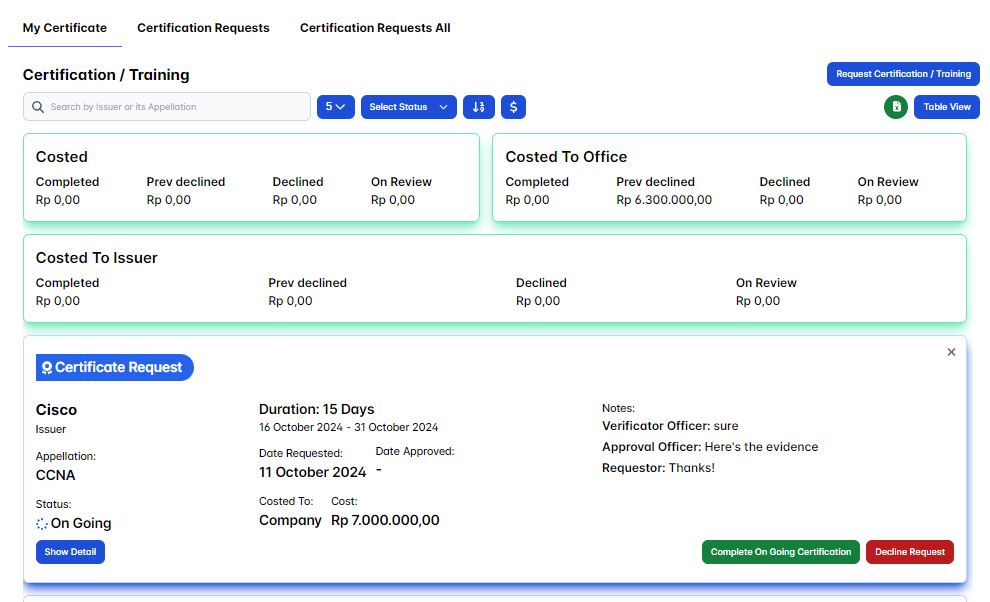Expand the Select Status dropdown

408,107
